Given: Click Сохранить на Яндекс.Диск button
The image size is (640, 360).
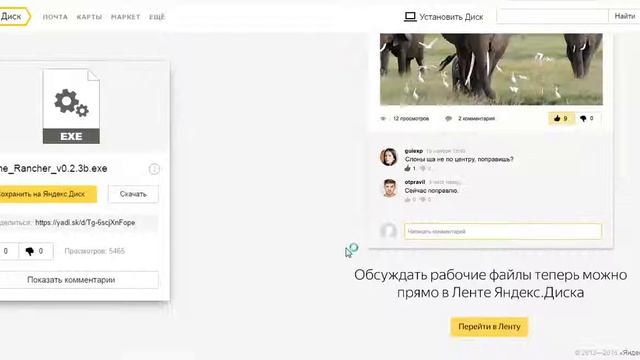Looking at the screenshot, I should (48, 194).
